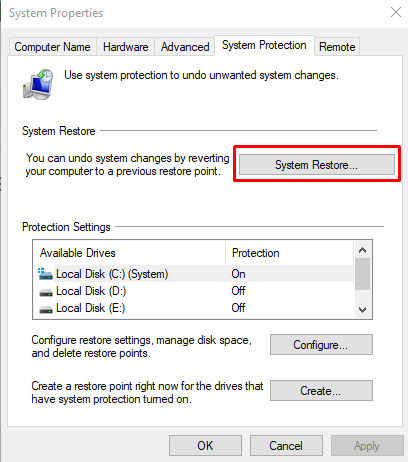The image size is (408, 462).
Task: Select the Remote tab
Action: click(337, 47)
